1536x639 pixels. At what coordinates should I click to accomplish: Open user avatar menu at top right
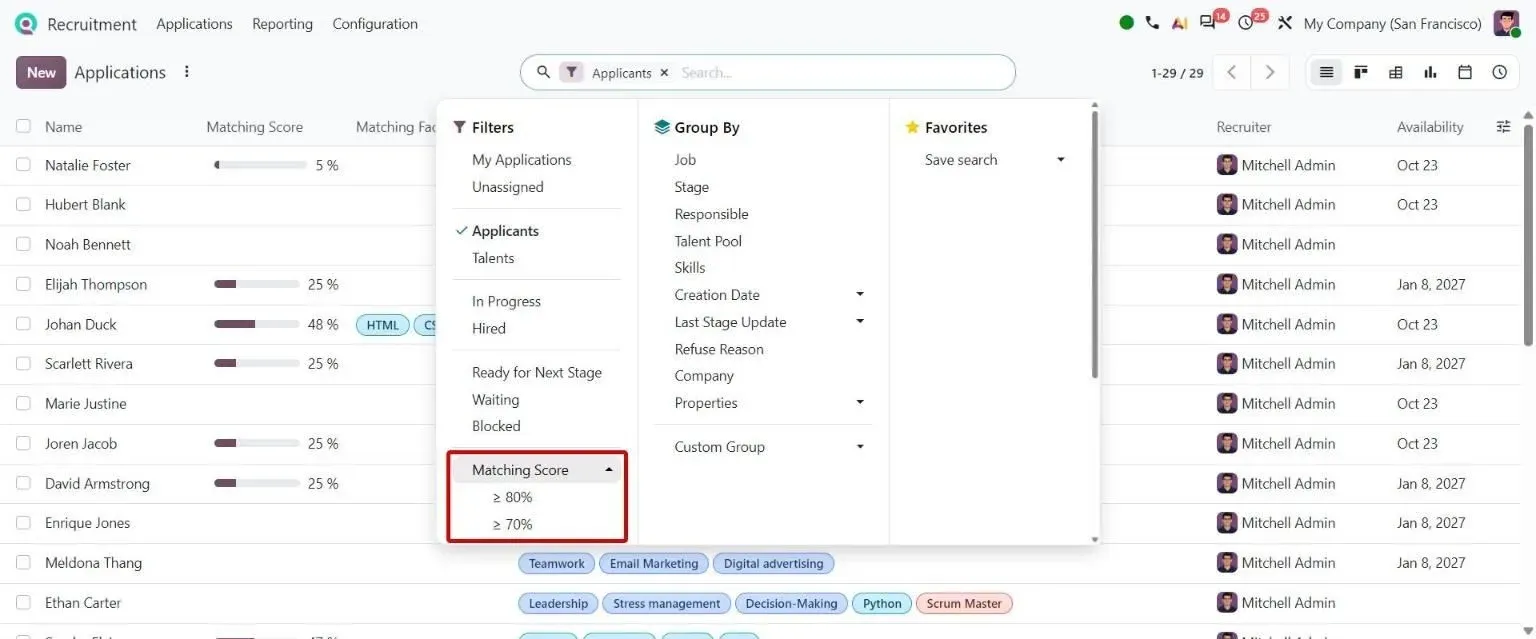pos(1507,23)
